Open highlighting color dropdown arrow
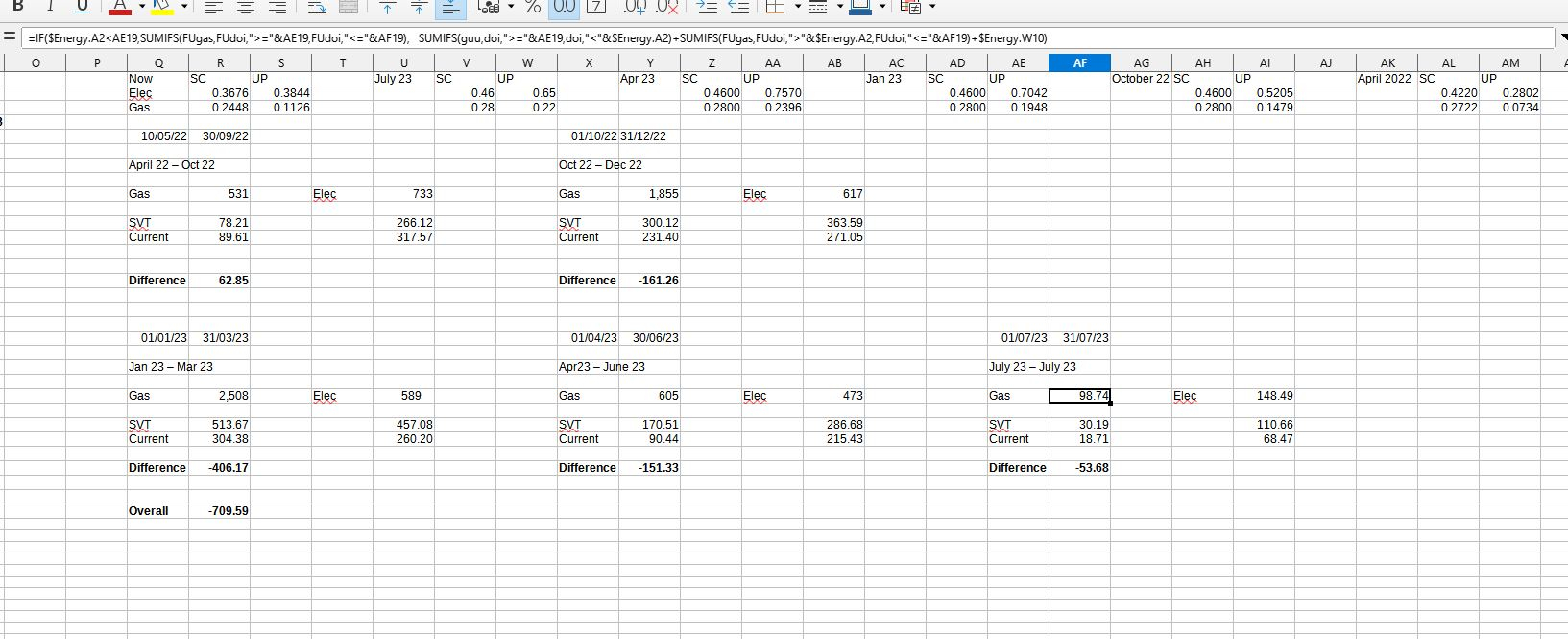Viewport: 1568px width, 639px height. [184, 7]
